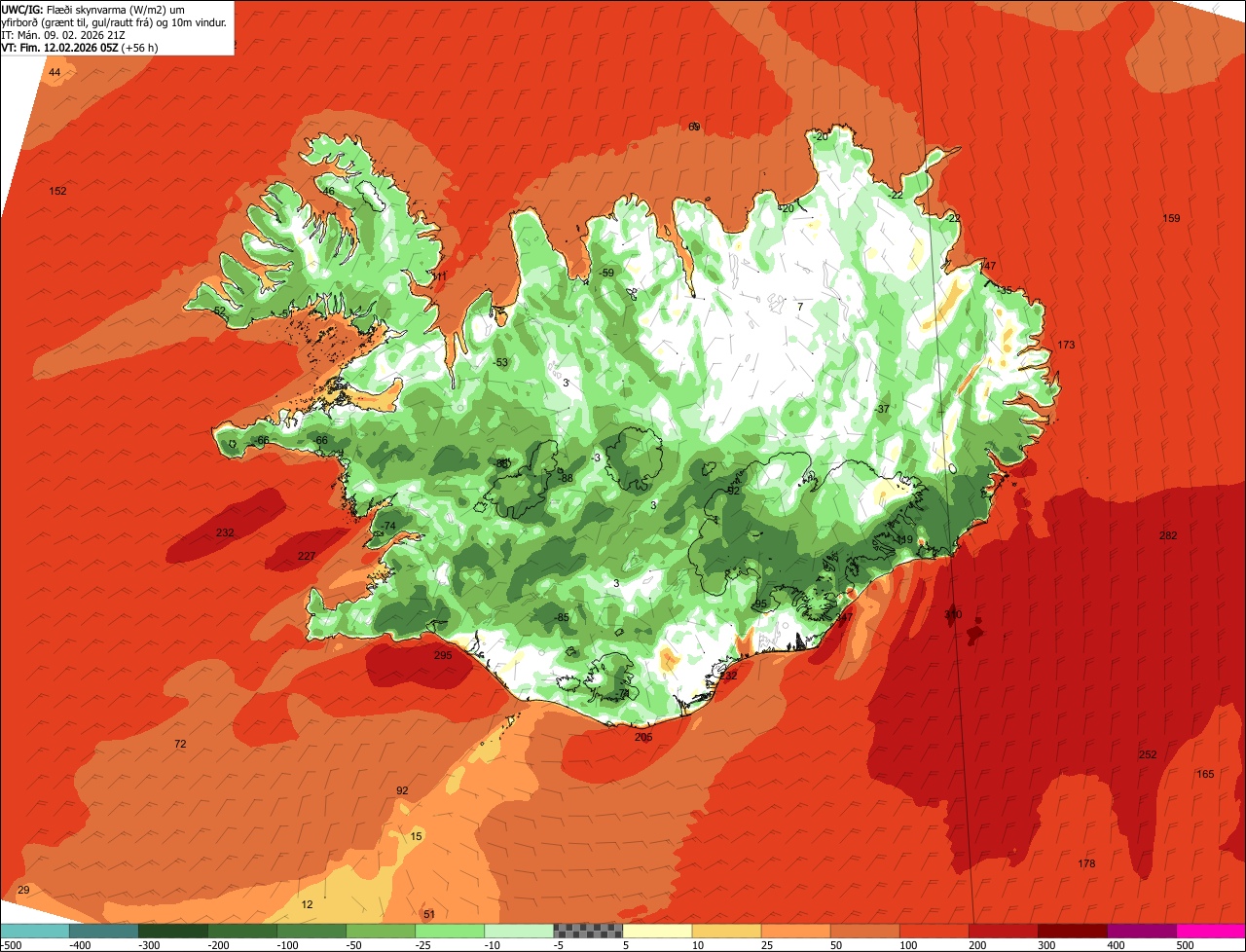Viewport: 1246px width, 952px height.
Task: Click the map value 44 in the northwest
Action: [55, 73]
